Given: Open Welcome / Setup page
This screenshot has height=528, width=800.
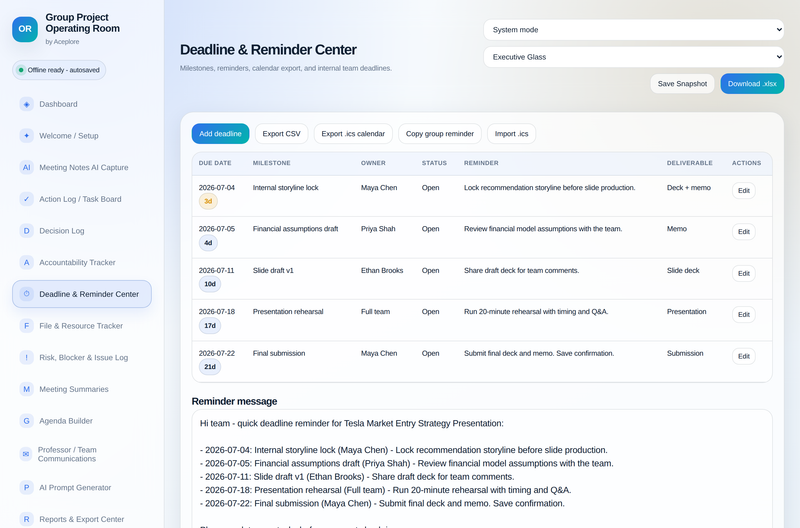Looking at the screenshot, I should pyautogui.click(x=82, y=136).
